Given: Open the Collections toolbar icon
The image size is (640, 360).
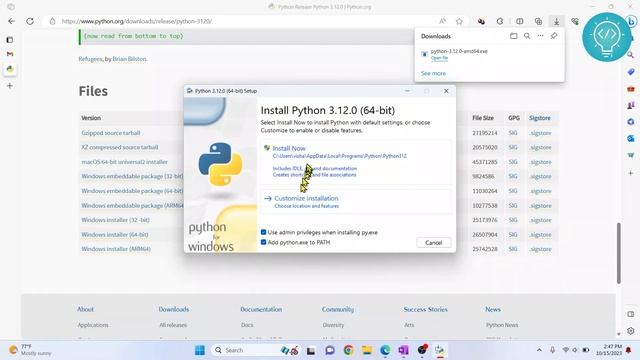Looking at the screenshot, I should click(538, 21).
